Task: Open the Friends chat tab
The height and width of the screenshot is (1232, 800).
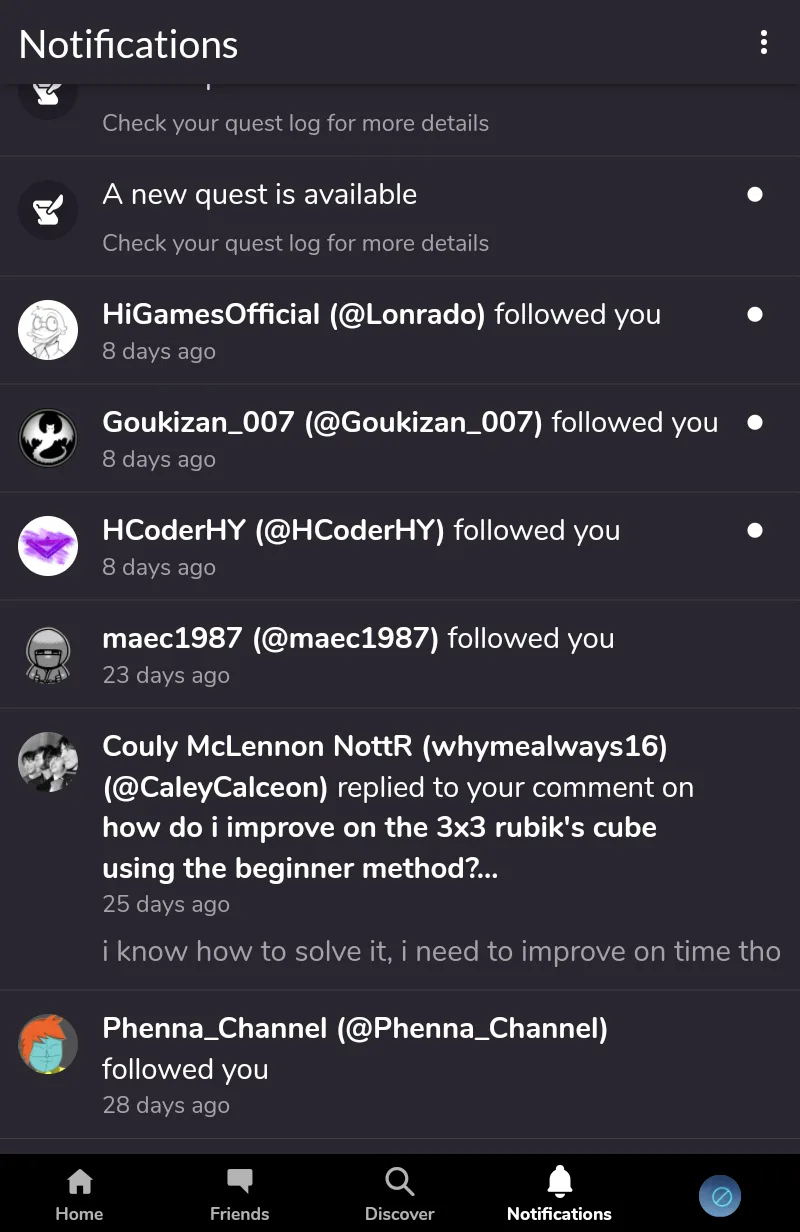Action: (239, 1195)
